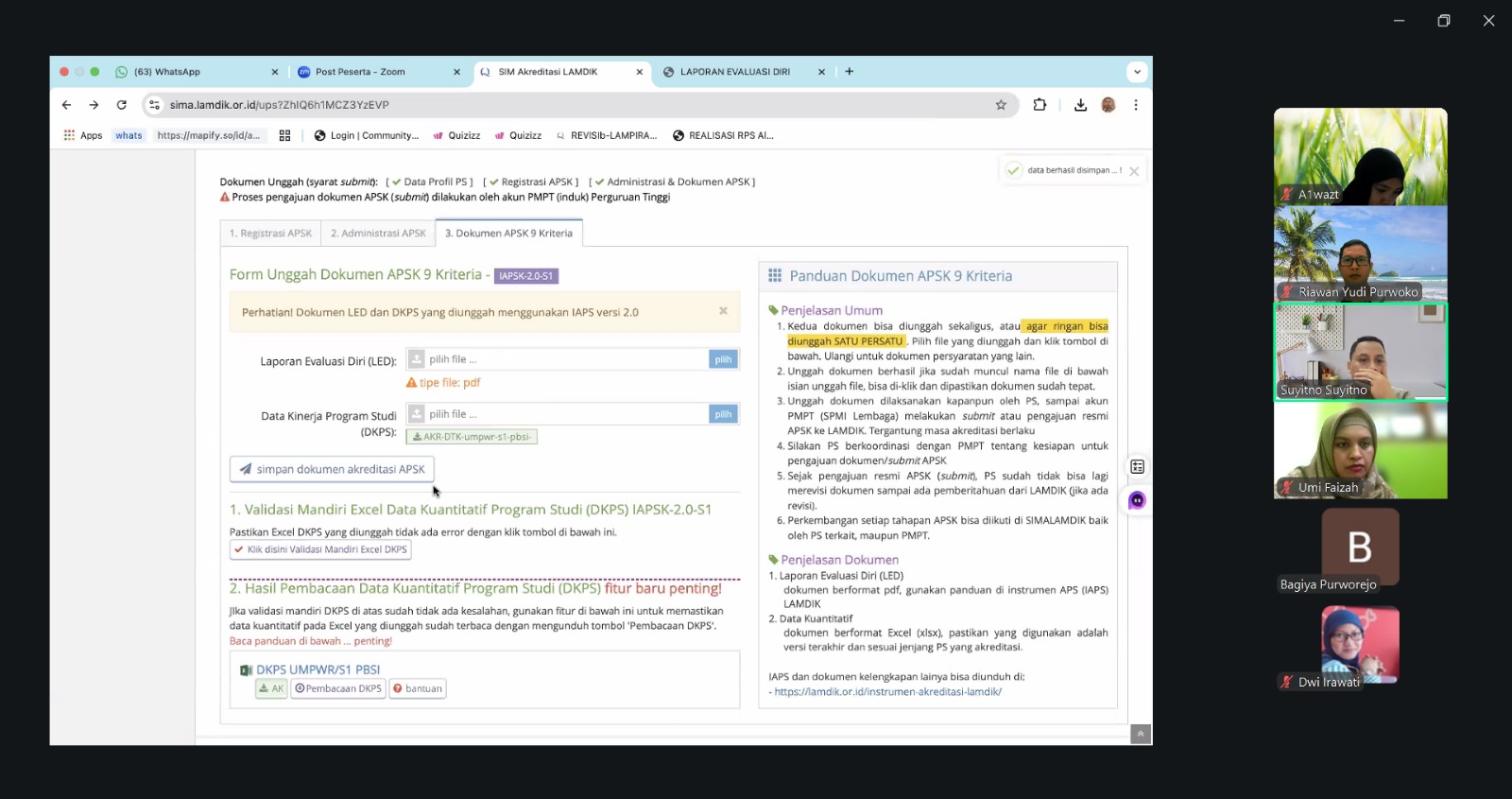Close the Perhatian warning alert
The width and height of the screenshot is (1512, 799).
pos(723,311)
